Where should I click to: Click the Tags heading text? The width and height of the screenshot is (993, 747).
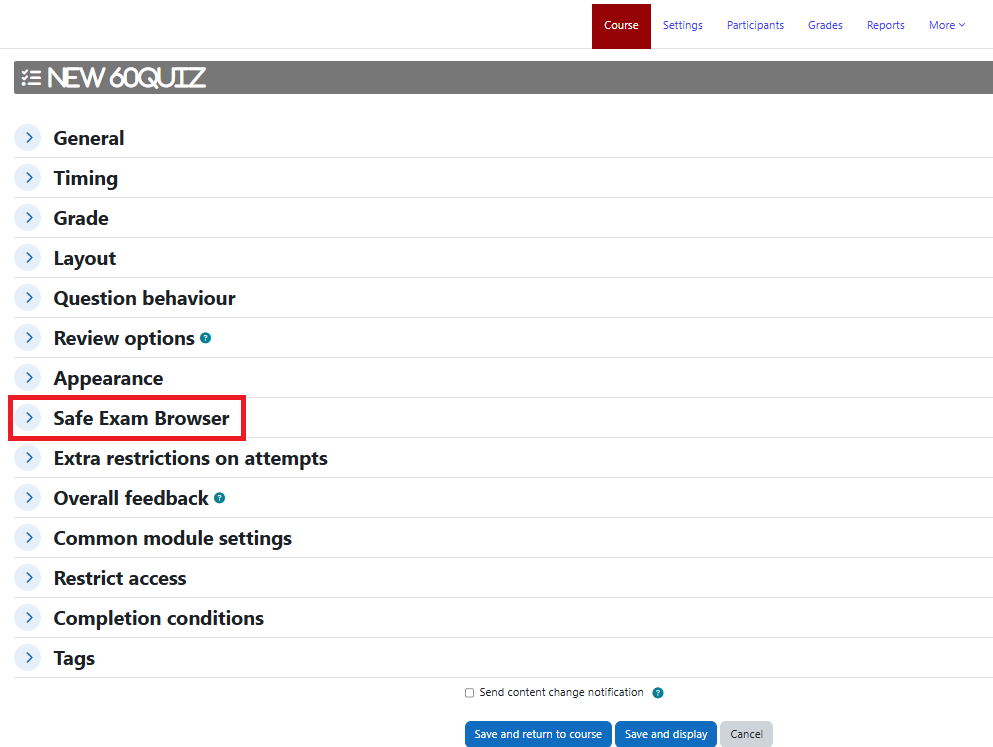click(74, 659)
